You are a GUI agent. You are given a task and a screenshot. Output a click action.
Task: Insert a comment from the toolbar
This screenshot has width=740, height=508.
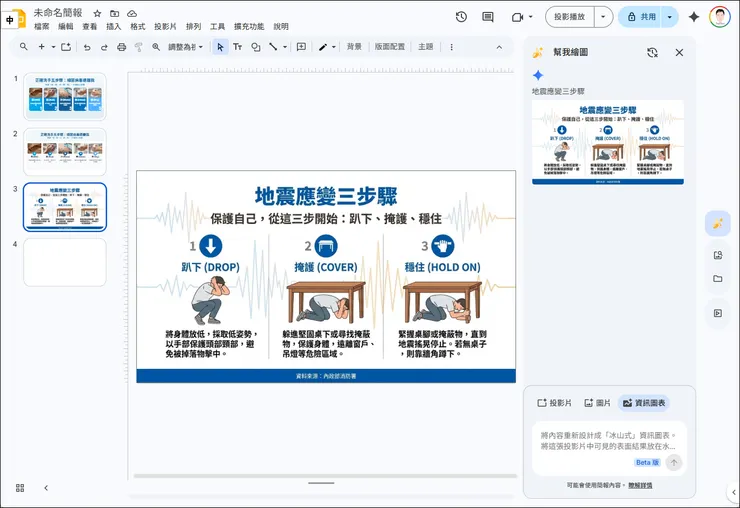click(x=301, y=47)
